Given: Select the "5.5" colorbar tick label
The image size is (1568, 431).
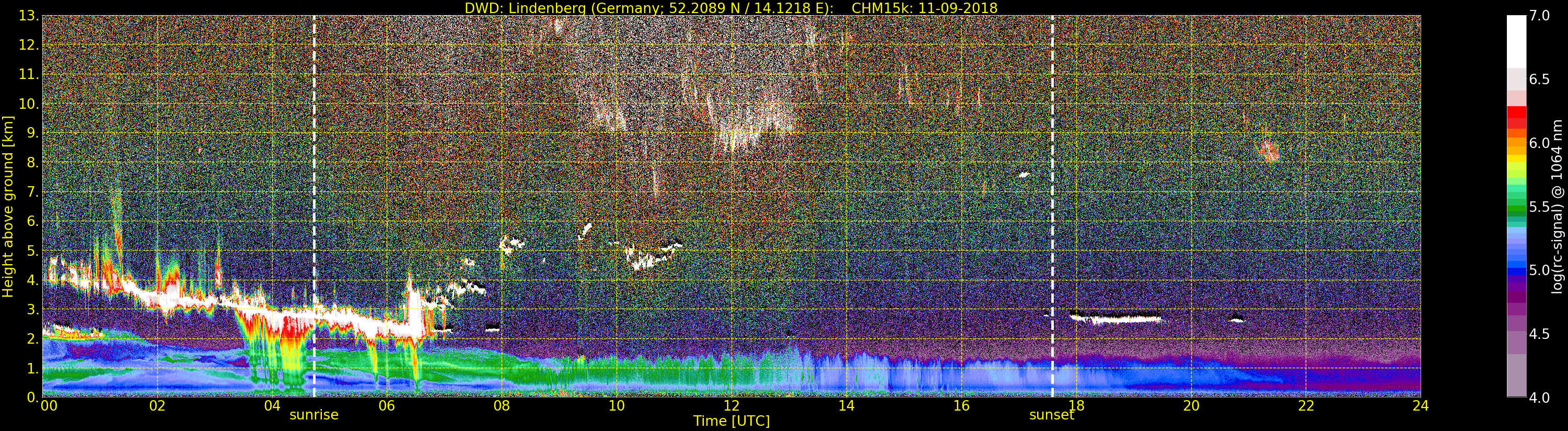Looking at the screenshot, I should [x=1539, y=207].
